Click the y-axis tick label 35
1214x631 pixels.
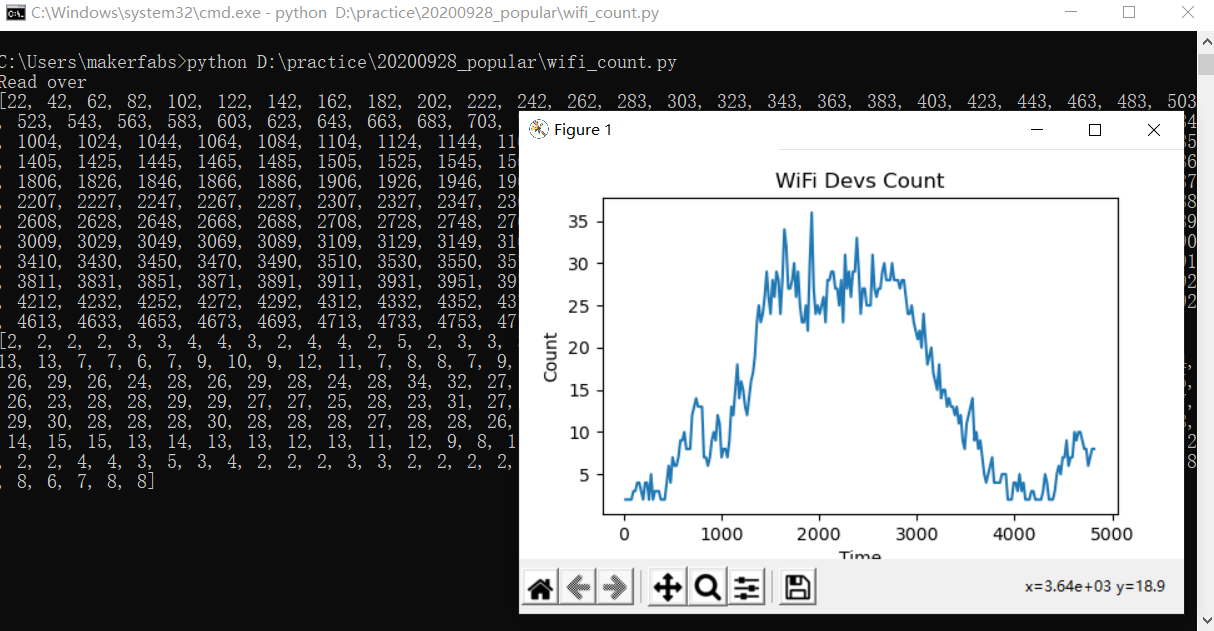click(x=577, y=222)
